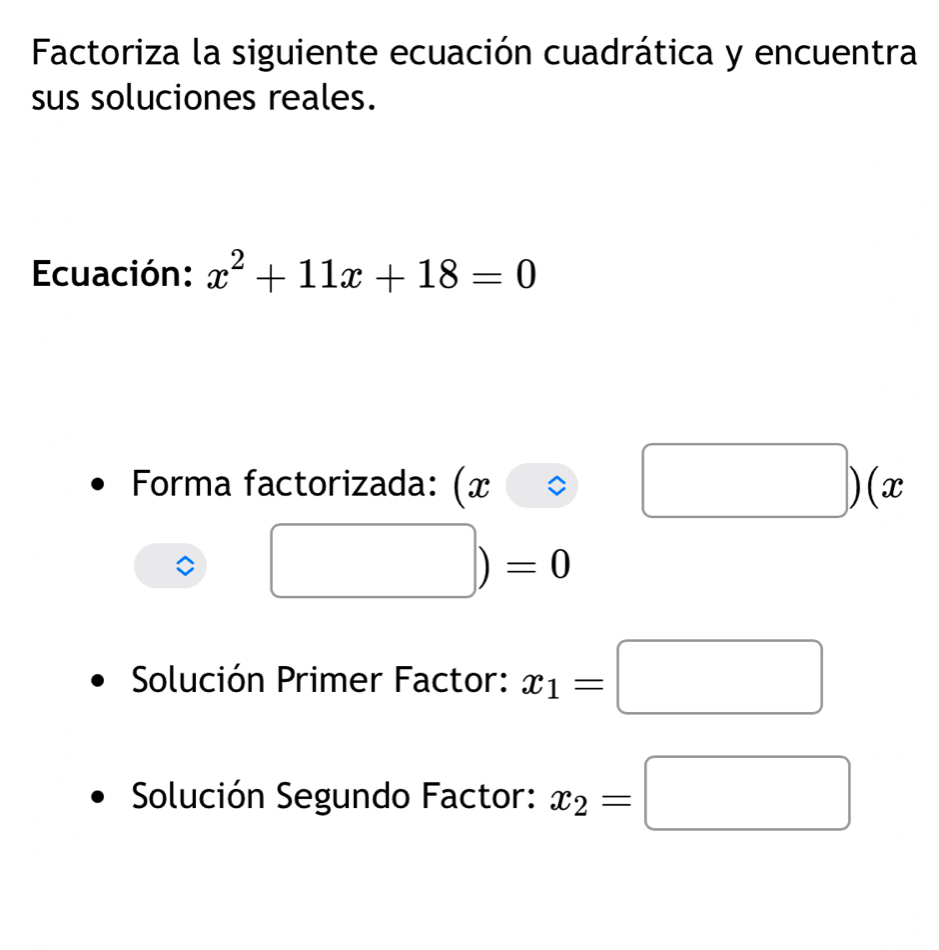The height and width of the screenshot is (950, 939).
Task: Focus the x₂ solution input field
Action: [x=748, y=794]
